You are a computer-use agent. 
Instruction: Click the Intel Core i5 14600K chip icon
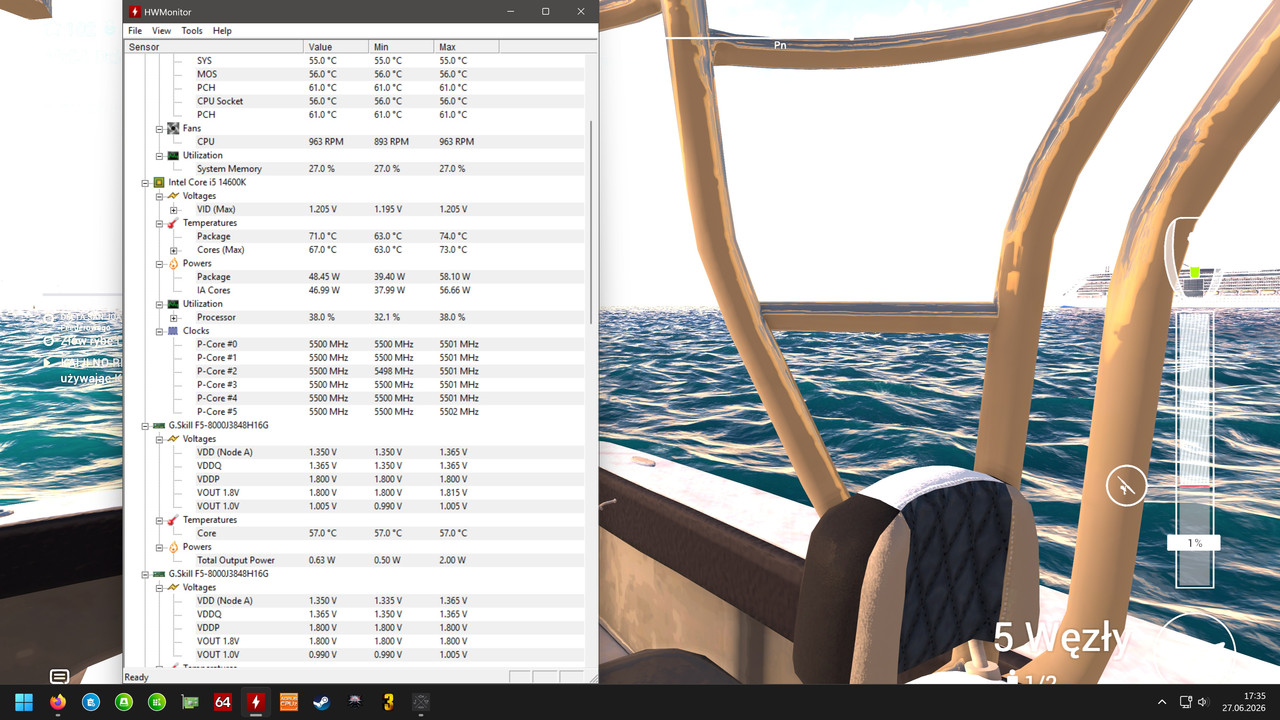(158, 182)
